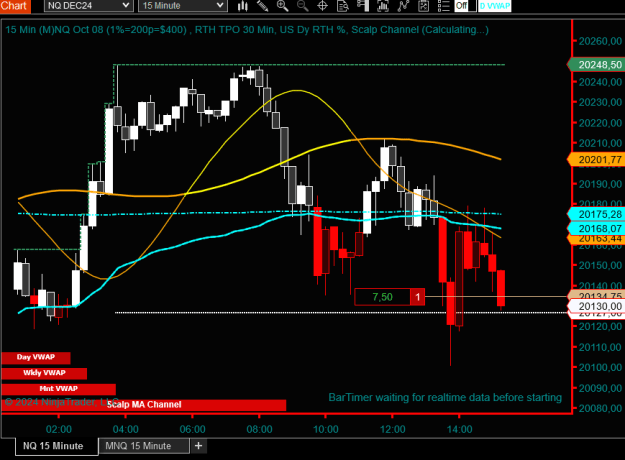The width and height of the screenshot is (625, 460).
Task: Click the 02:00 time axis label
Action: pyautogui.click(x=59, y=429)
